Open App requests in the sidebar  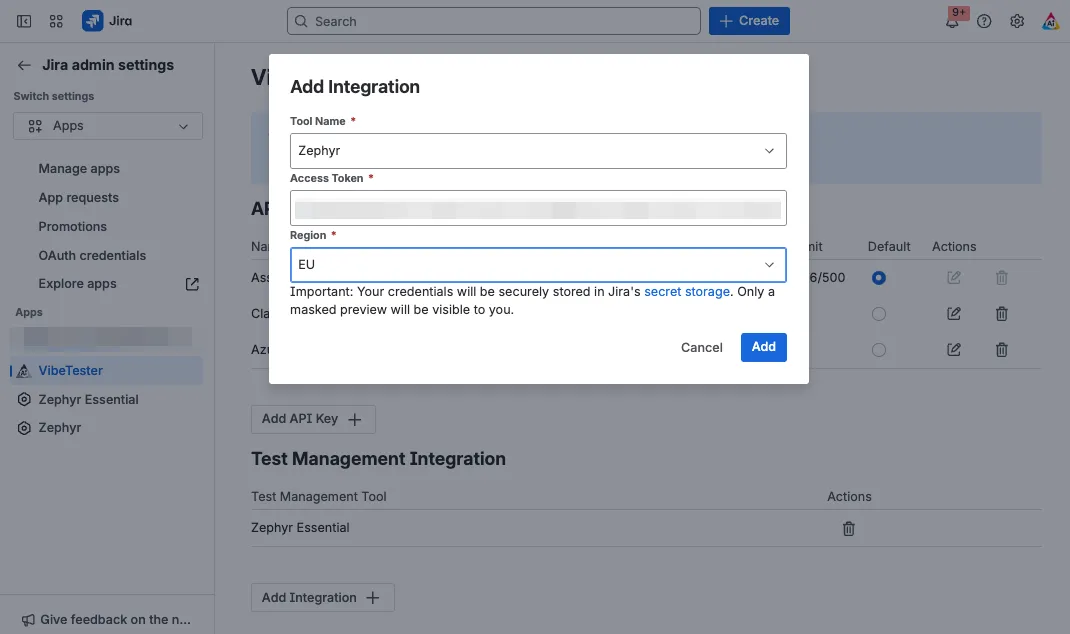pos(78,198)
